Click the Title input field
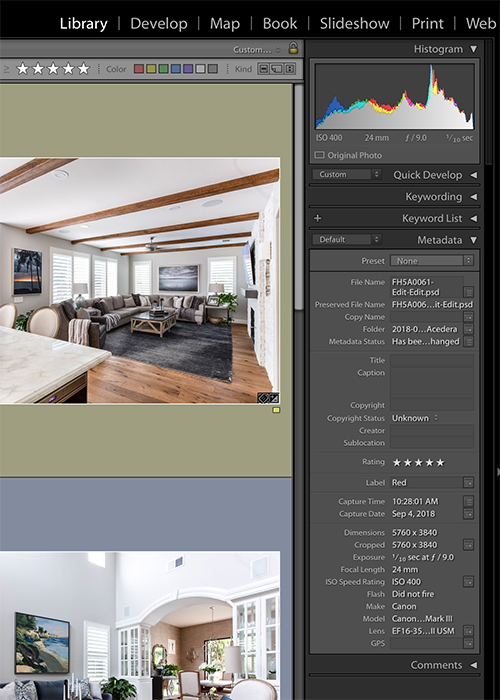This screenshot has width=500, height=700. coord(432,360)
